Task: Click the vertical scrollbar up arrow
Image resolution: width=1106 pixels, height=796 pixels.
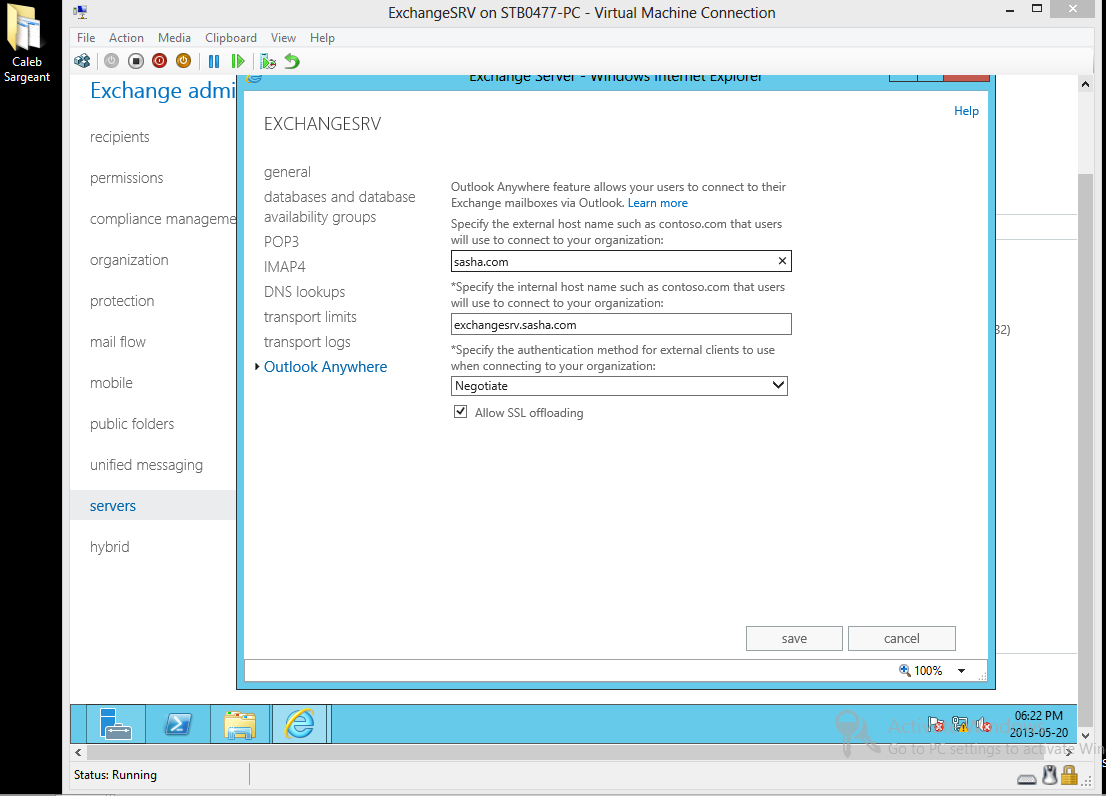Action: click(x=1085, y=84)
